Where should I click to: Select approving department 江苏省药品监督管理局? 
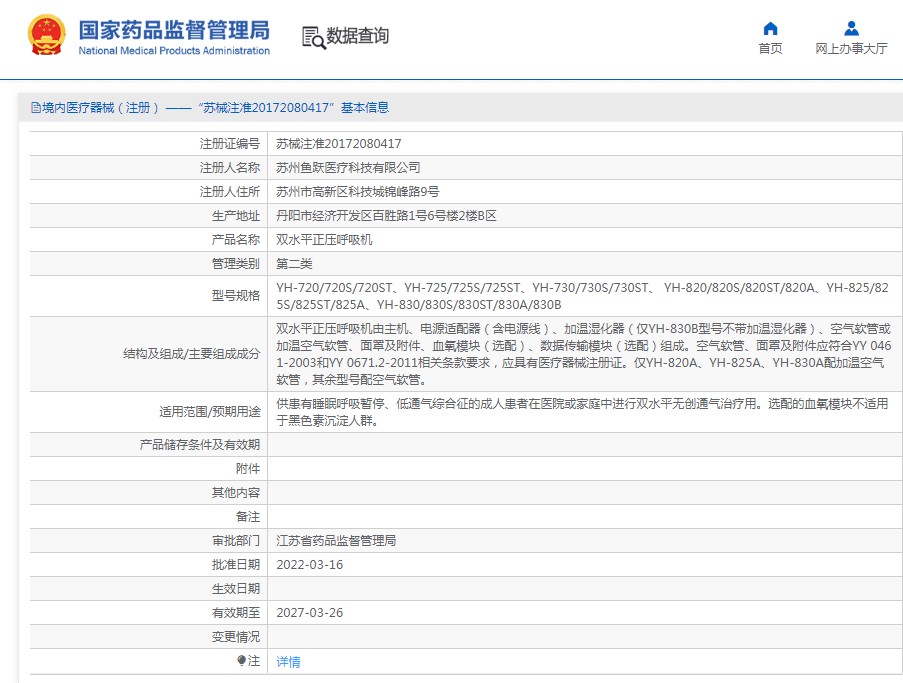click(x=336, y=541)
